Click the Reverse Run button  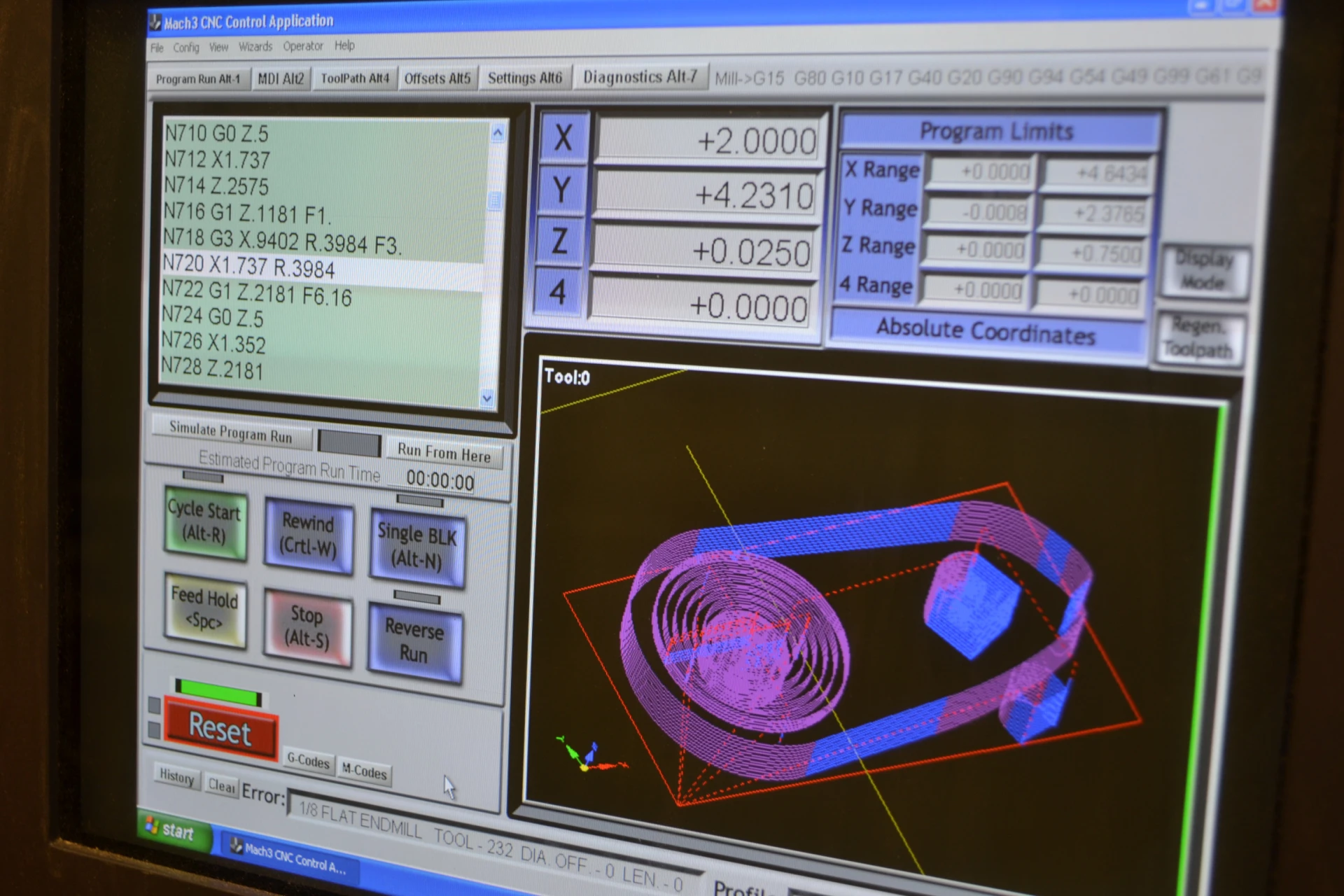(x=414, y=642)
